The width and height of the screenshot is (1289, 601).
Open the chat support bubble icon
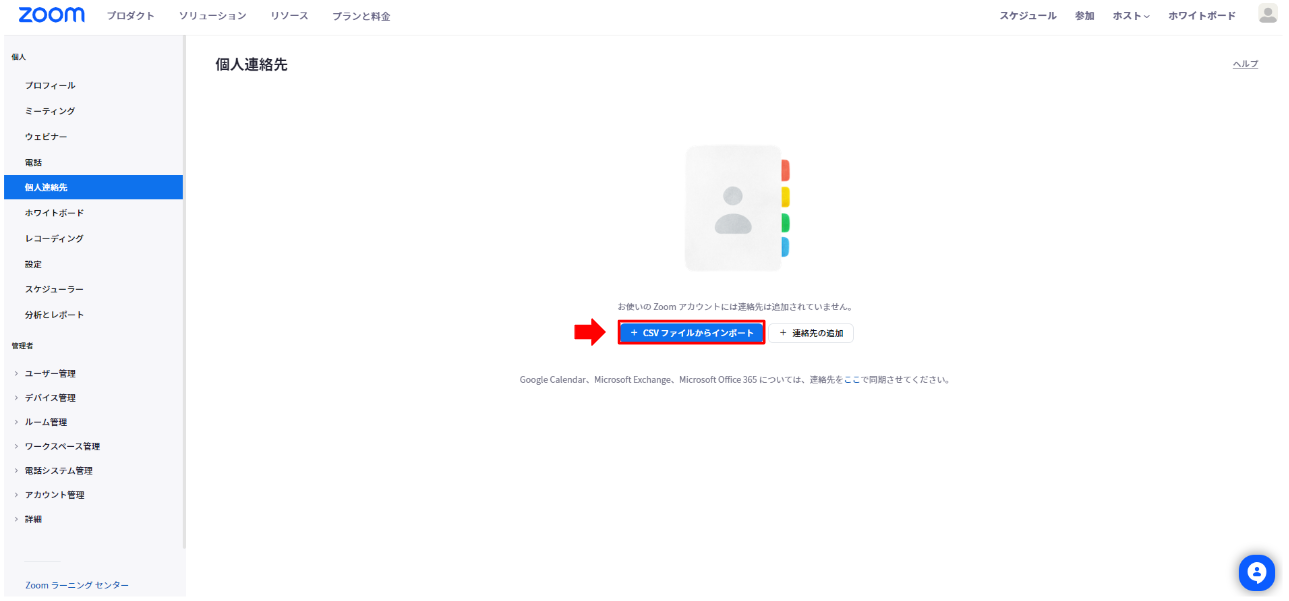(x=1257, y=572)
